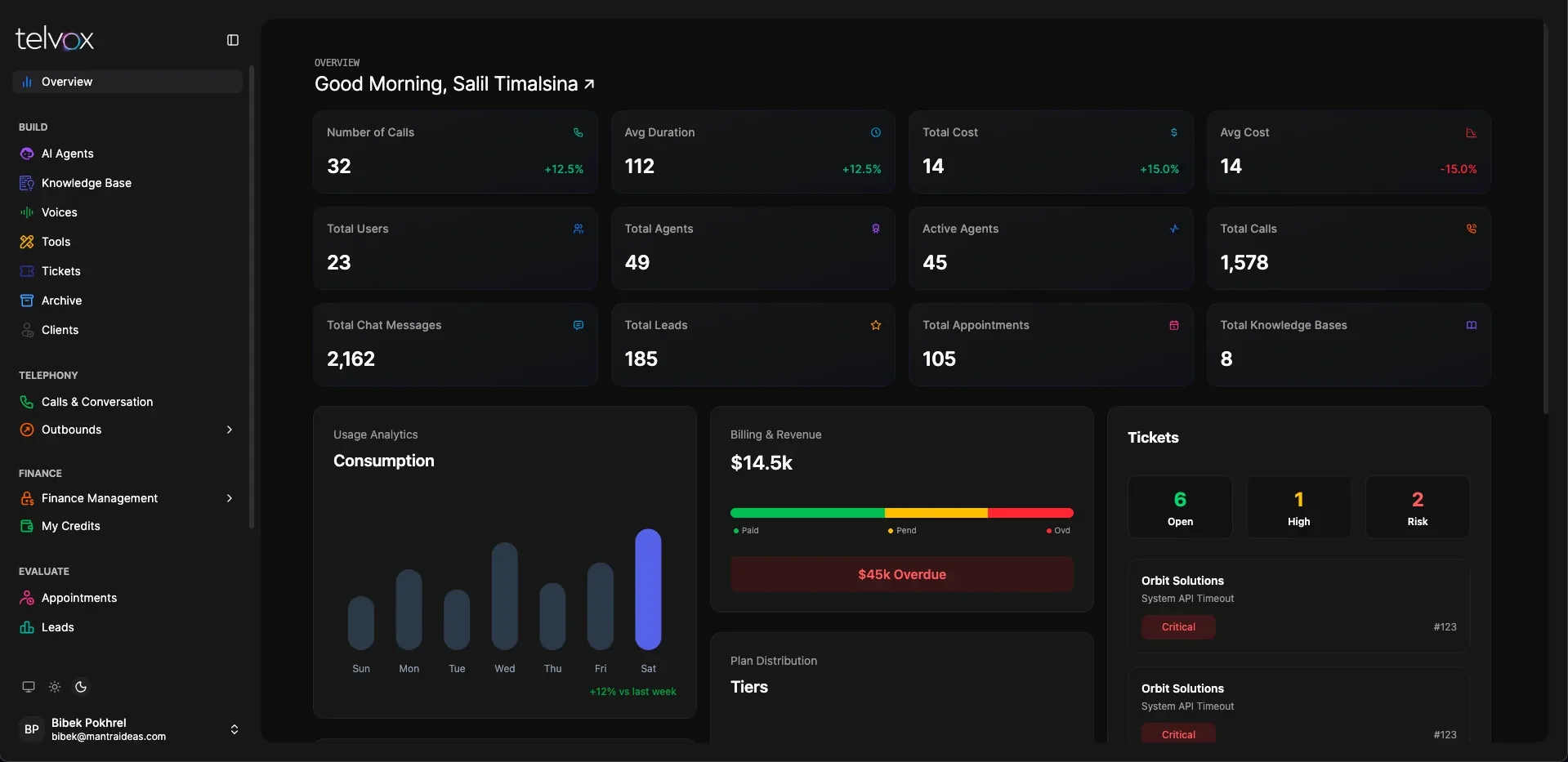
Task: Select the 1 High tickets tile
Action: coord(1298,507)
